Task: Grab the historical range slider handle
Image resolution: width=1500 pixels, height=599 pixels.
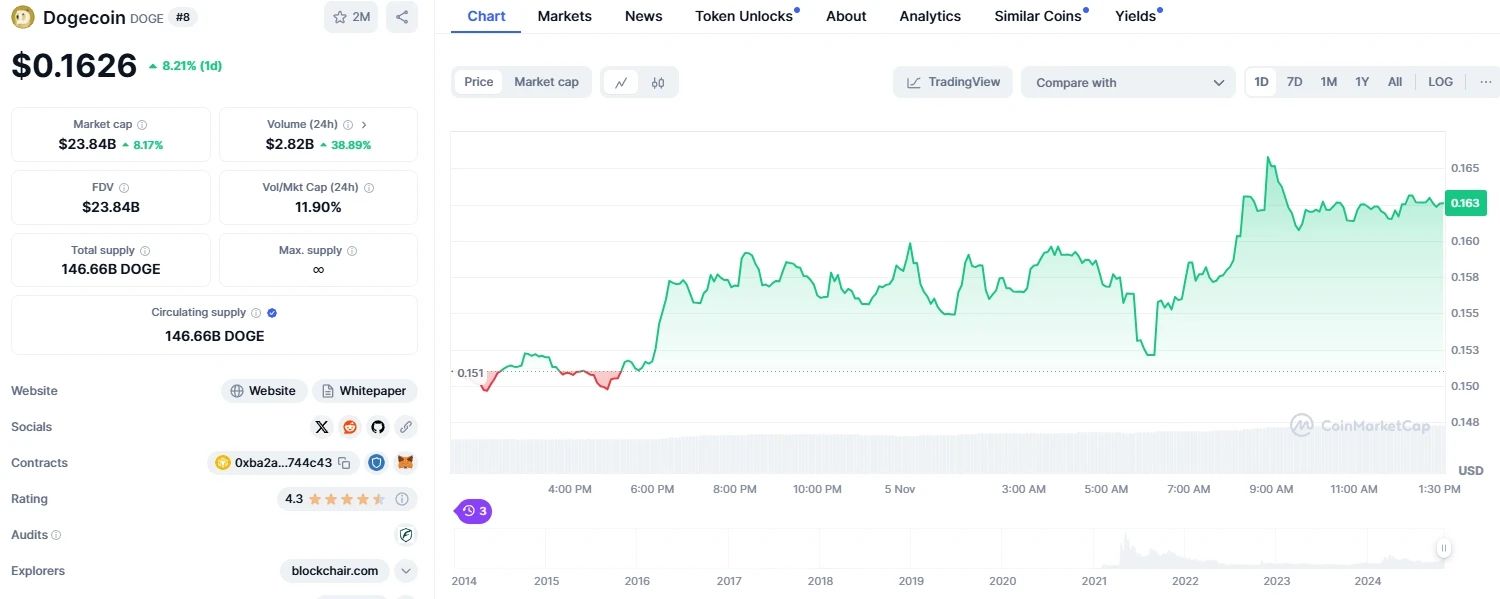Action: pos(1444,548)
